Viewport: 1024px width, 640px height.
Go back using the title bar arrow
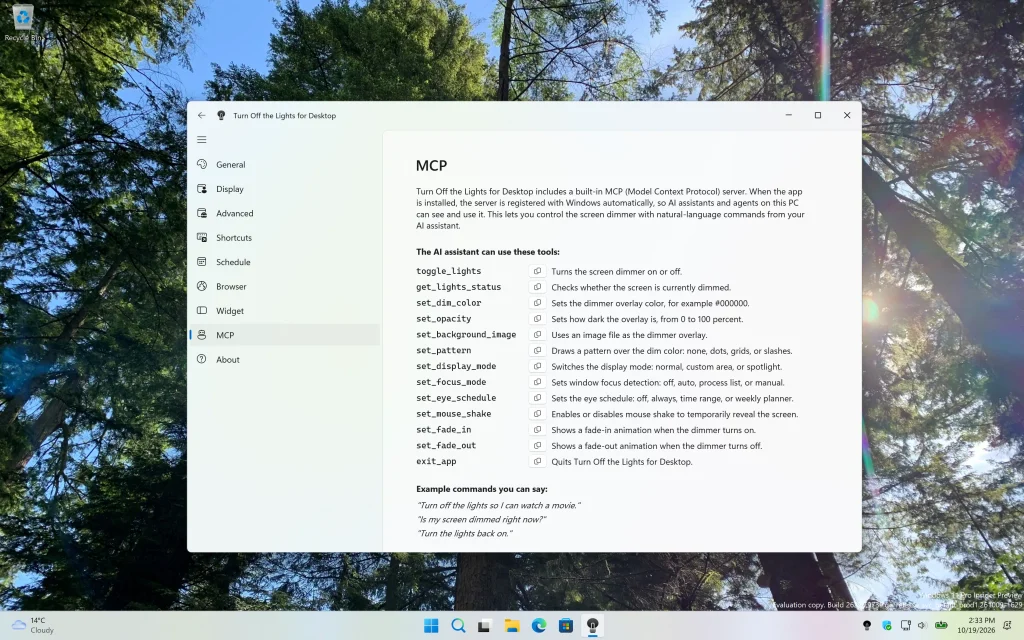point(201,115)
